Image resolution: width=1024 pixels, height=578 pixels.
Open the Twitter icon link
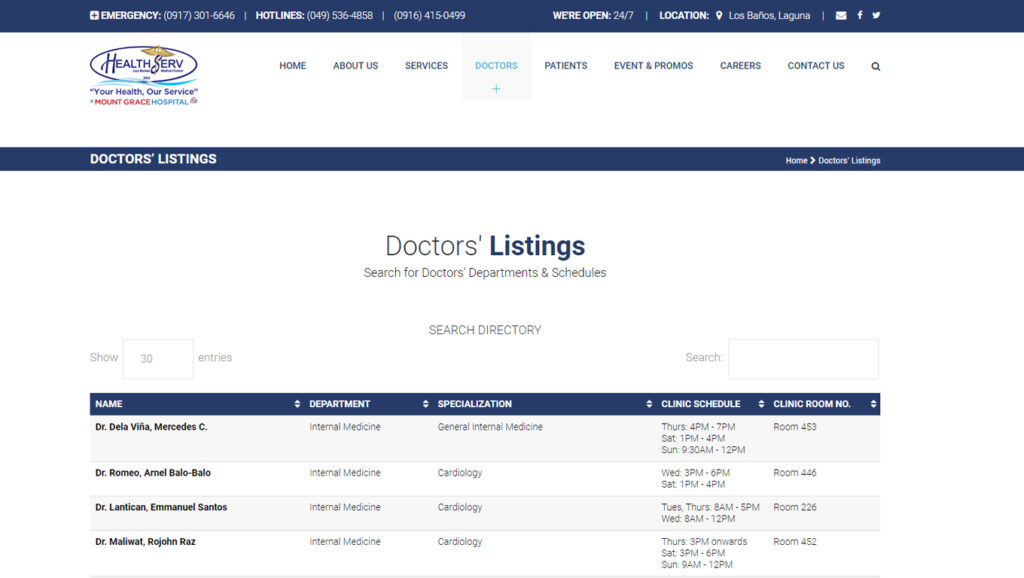pos(876,16)
